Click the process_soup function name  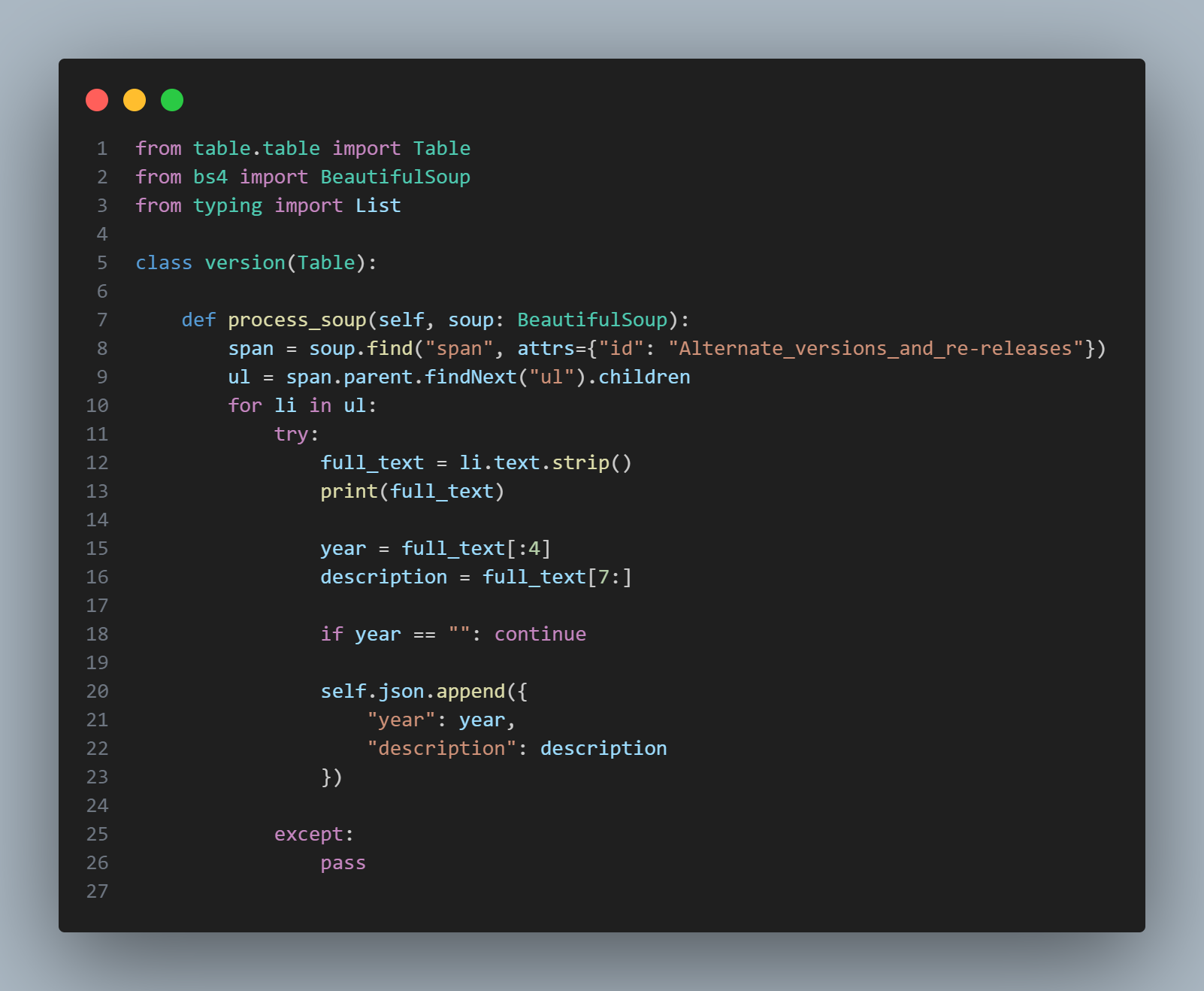297,320
